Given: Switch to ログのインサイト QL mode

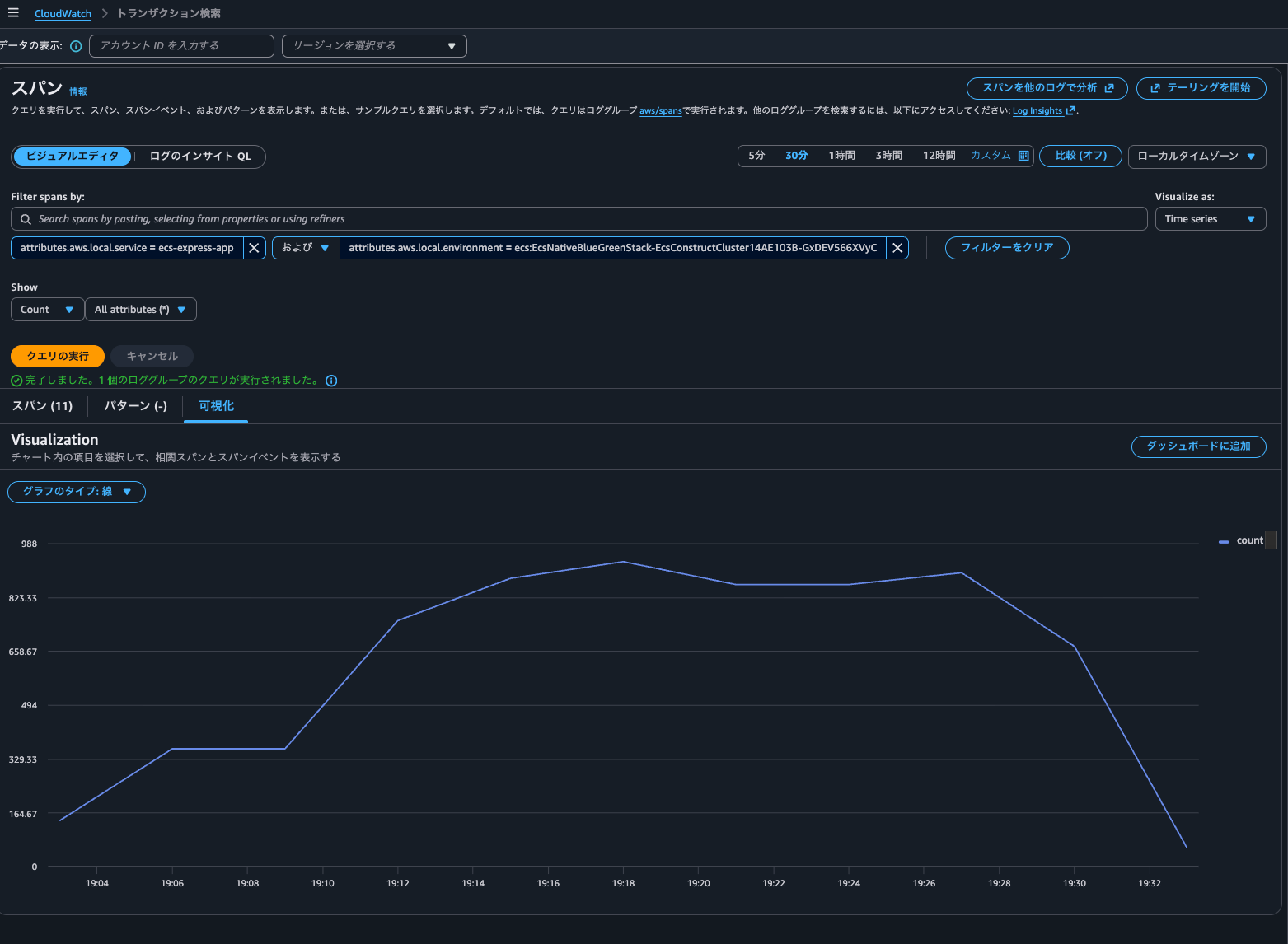Looking at the screenshot, I should coord(198,157).
